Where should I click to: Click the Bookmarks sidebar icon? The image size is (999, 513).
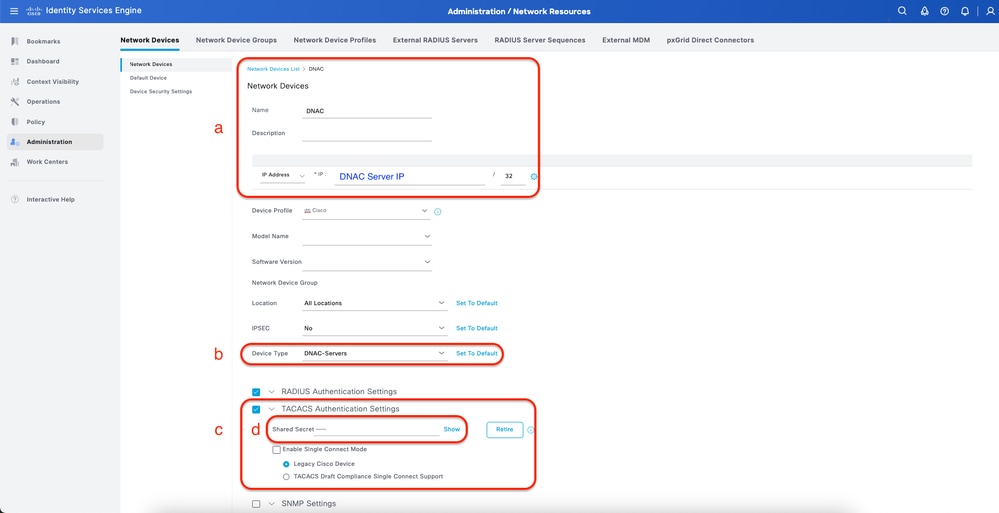pos(15,41)
